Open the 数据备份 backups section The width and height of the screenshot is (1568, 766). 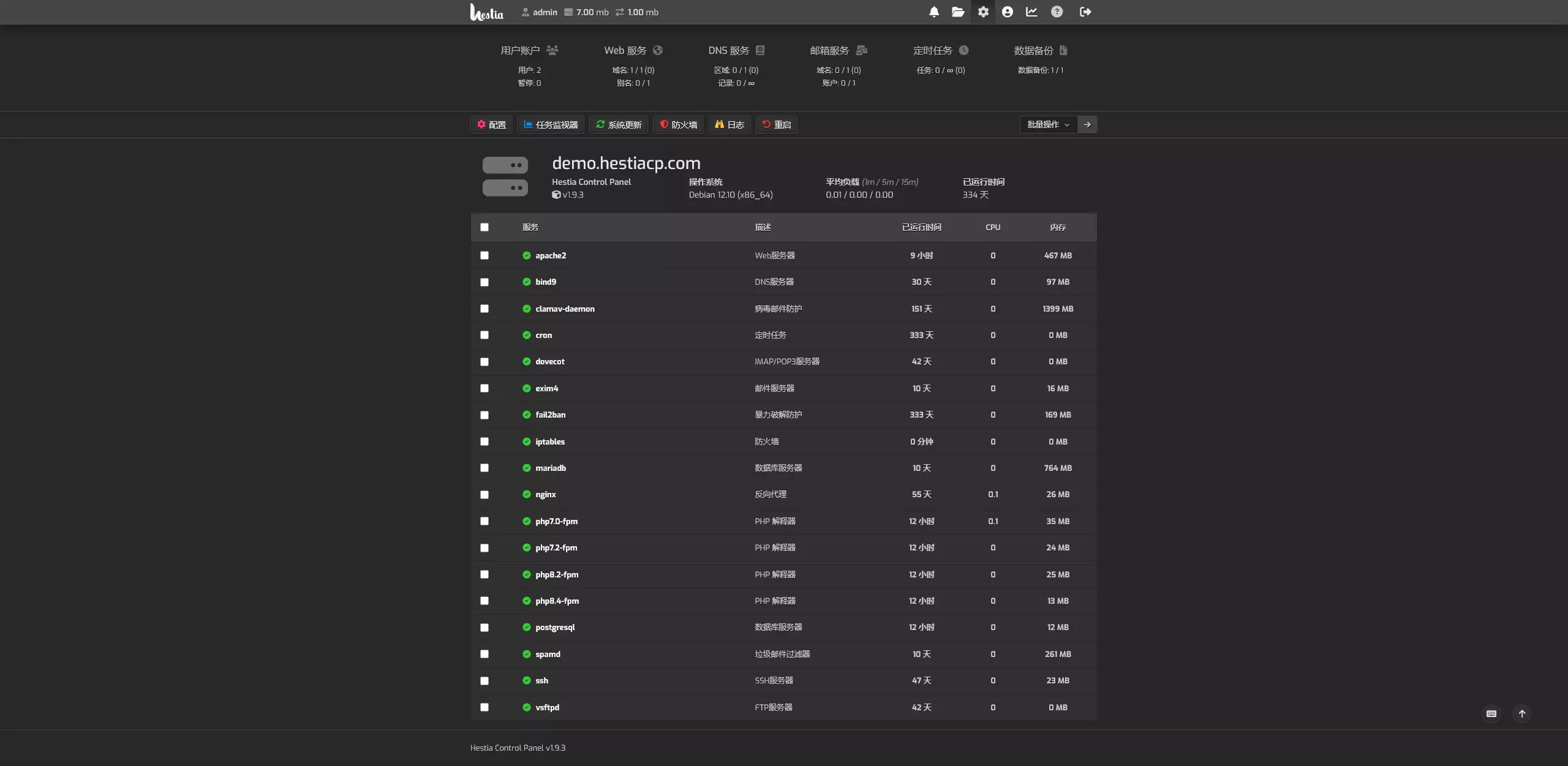tap(1041, 50)
